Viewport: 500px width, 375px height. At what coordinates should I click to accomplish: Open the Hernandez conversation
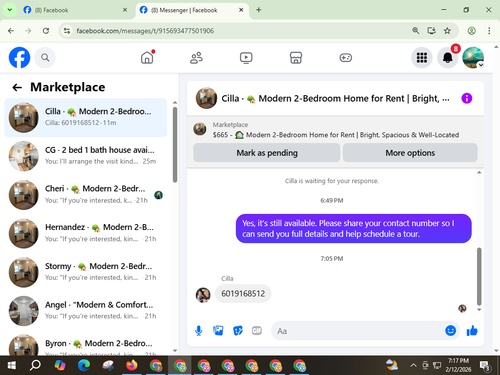pyautogui.click(x=86, y=233)
